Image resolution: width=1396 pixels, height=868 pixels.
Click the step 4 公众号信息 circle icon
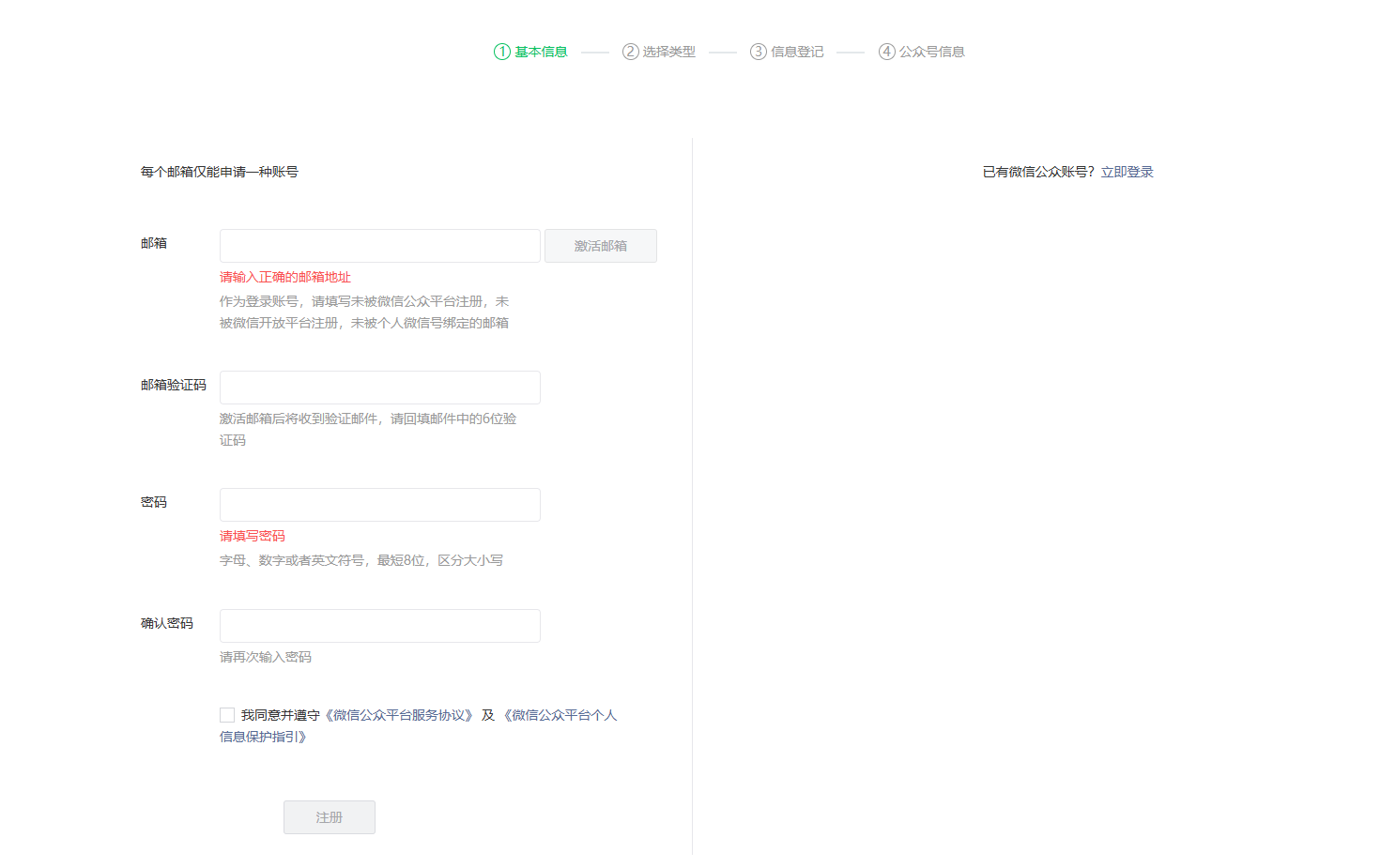[886, 52]
